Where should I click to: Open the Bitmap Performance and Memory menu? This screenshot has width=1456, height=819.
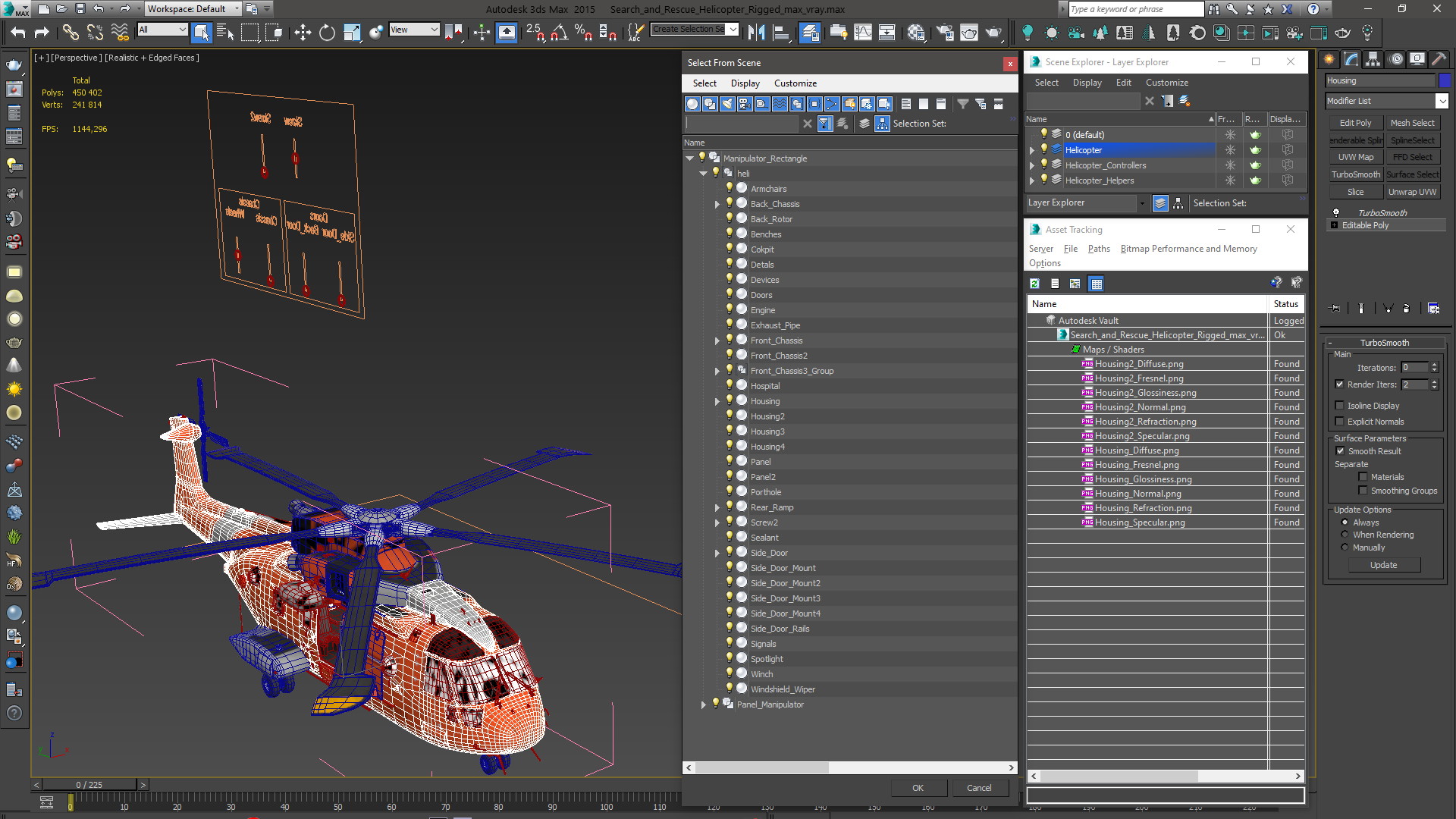[1188, 249]
